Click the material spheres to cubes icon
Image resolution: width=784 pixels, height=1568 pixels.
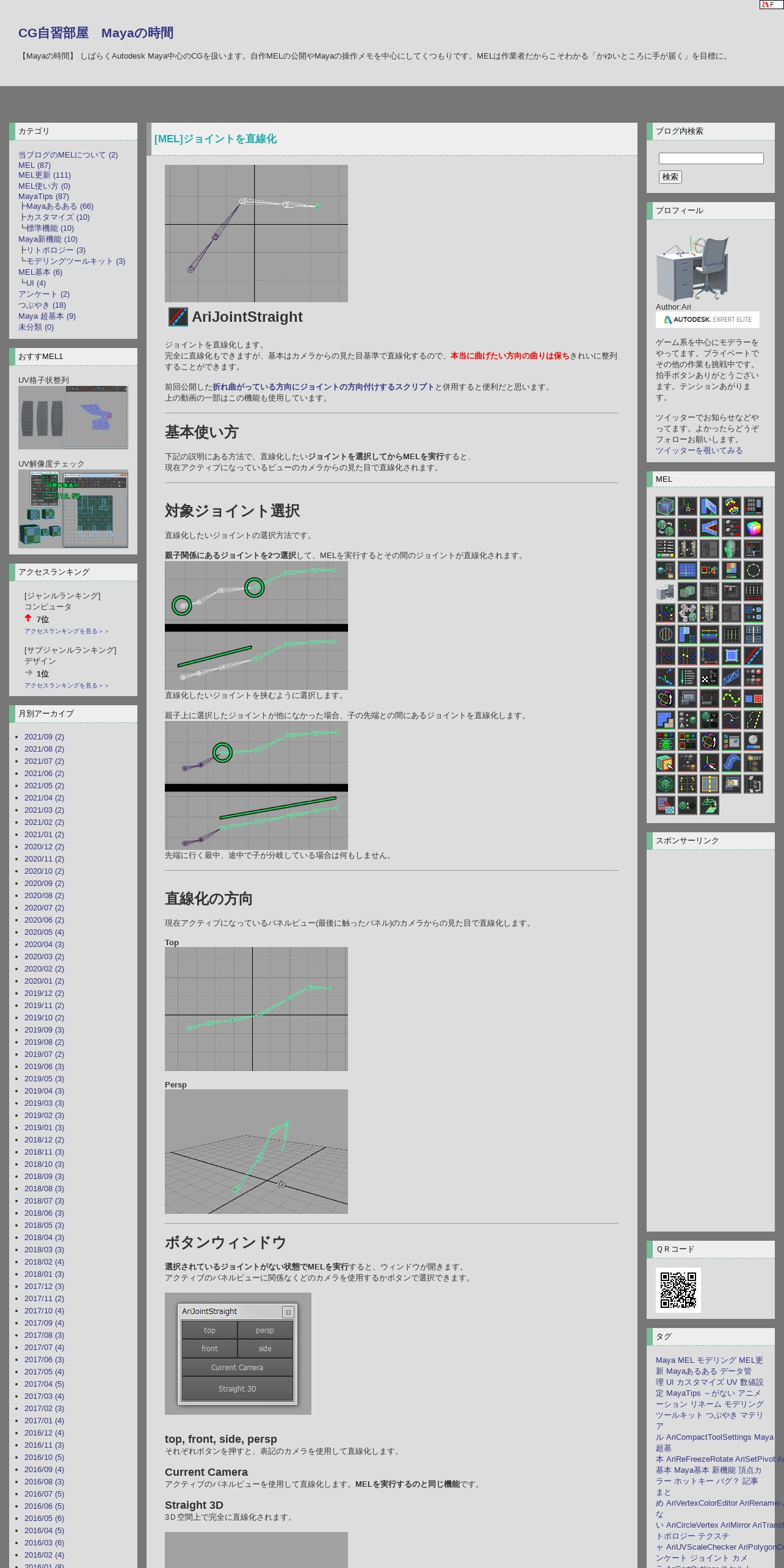click(753, 677)
